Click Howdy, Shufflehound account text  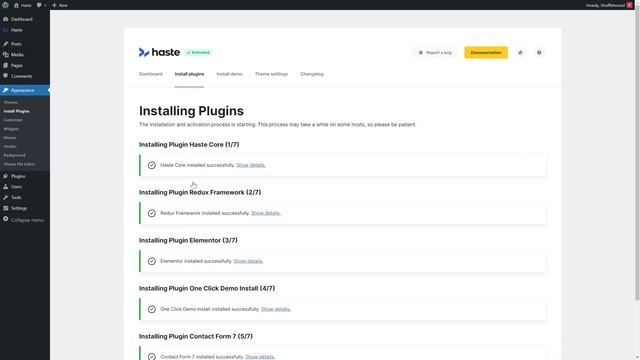(x=605, y=5)
